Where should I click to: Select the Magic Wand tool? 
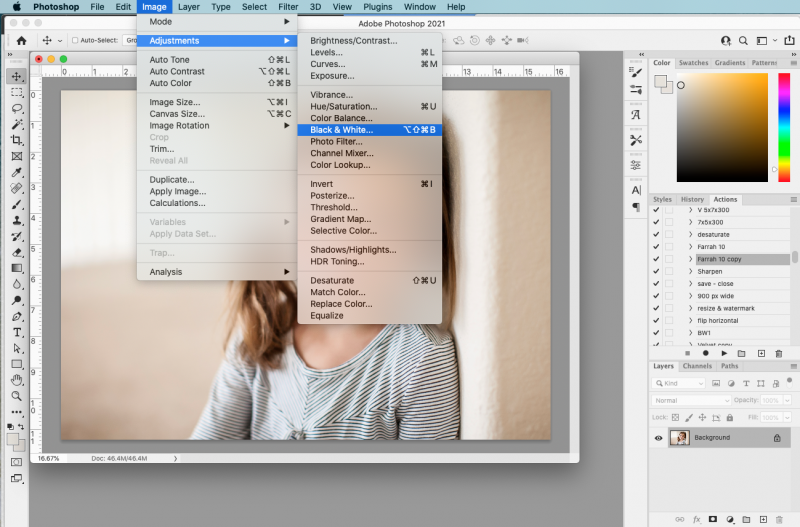pyautogui.click(x=17, y=124)
